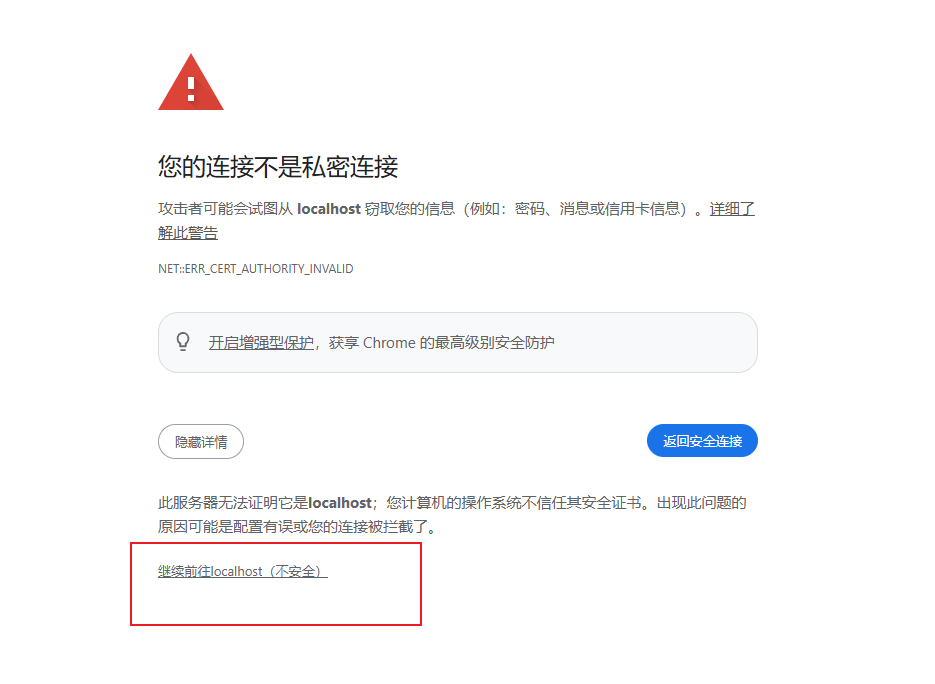Screen dimensions: 935x684
Task: Click bold localhost in the attacker warning sentence
Action: click(329, 209)
